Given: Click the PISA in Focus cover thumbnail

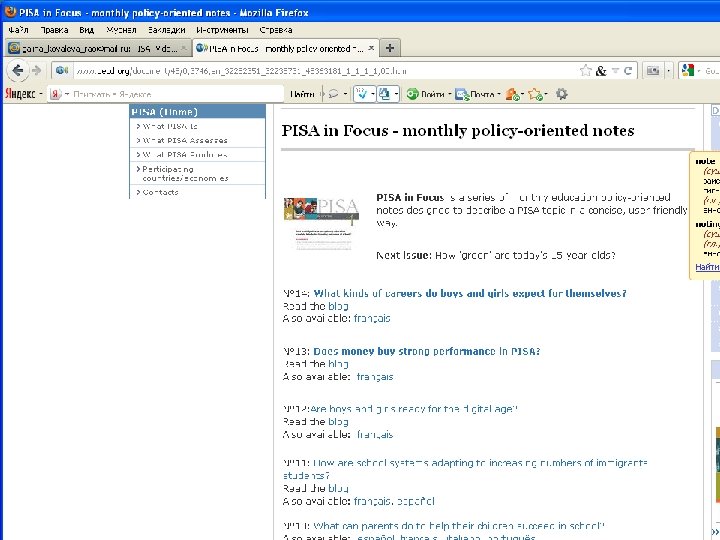Looking at the screenshot, I should coord(321,224).
